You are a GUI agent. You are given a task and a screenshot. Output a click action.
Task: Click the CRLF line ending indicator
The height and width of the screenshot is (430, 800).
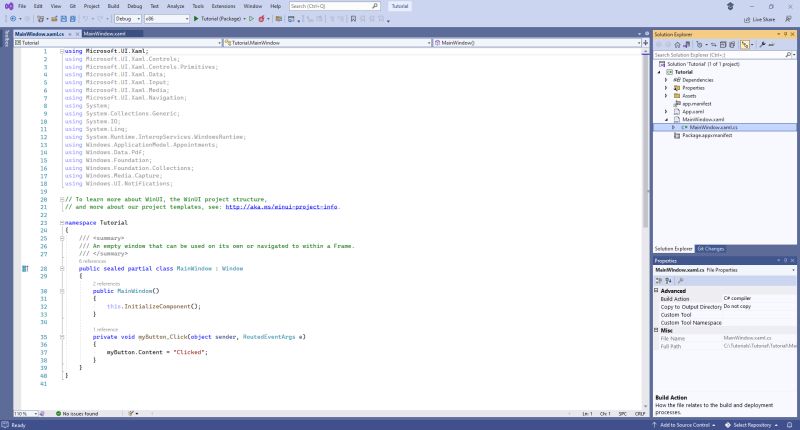640,414
